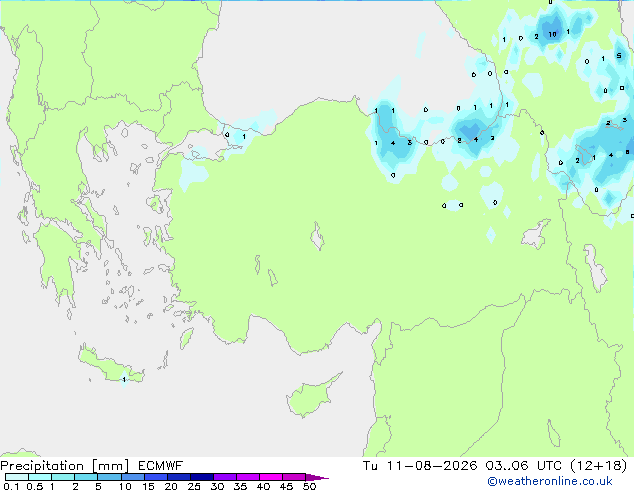
Task: Click the precipitation value "10" on the map
Action: point(552,34)
